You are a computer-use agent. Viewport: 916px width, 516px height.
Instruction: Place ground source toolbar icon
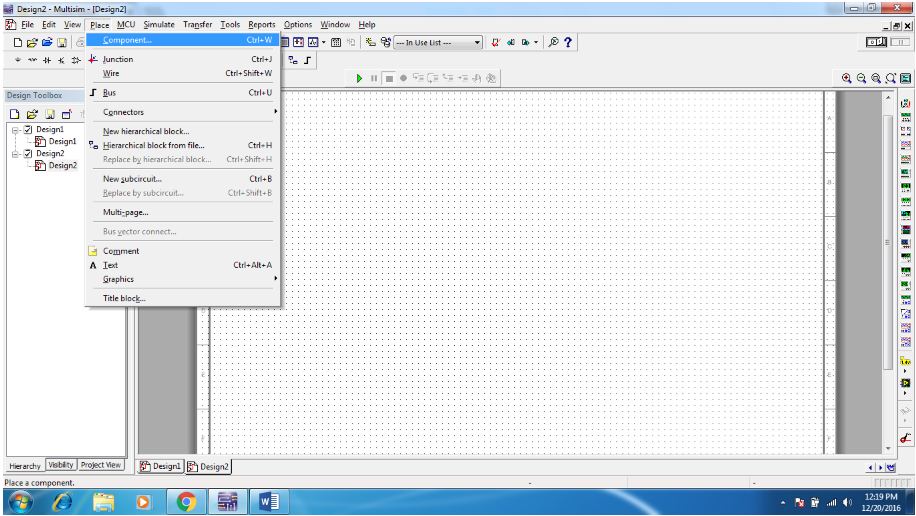(x=18, y=60)
